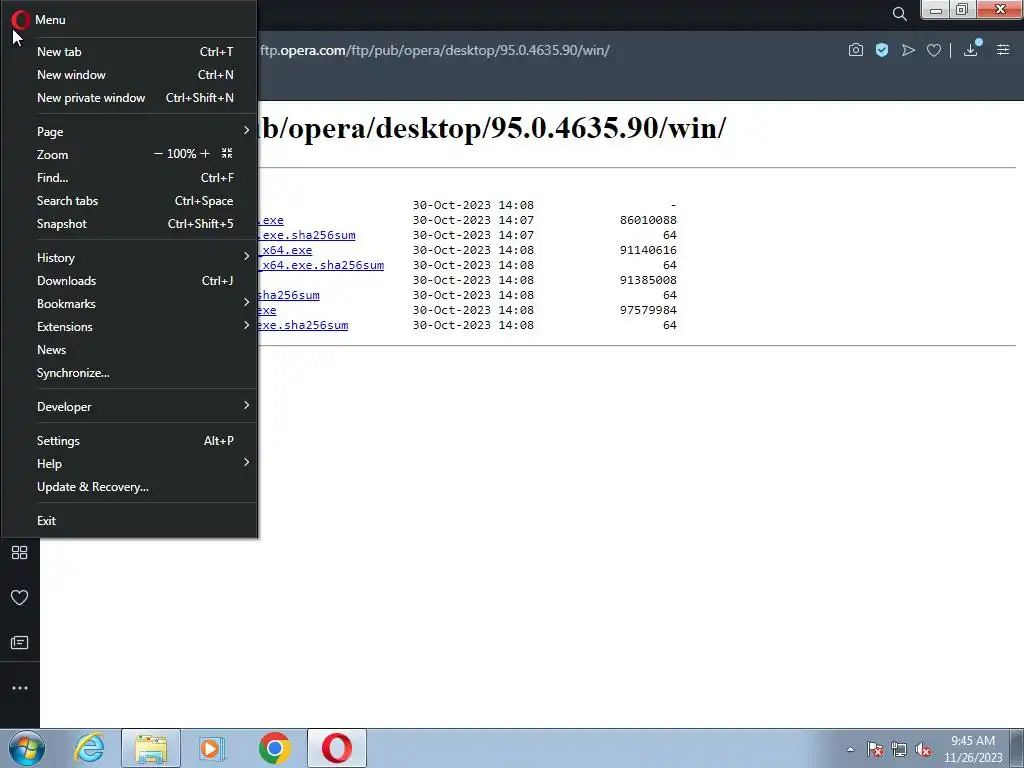Screen dimensions: 1024x768
Task: Choose New private window
Action: pyautogui.click(x=130, y=98)
